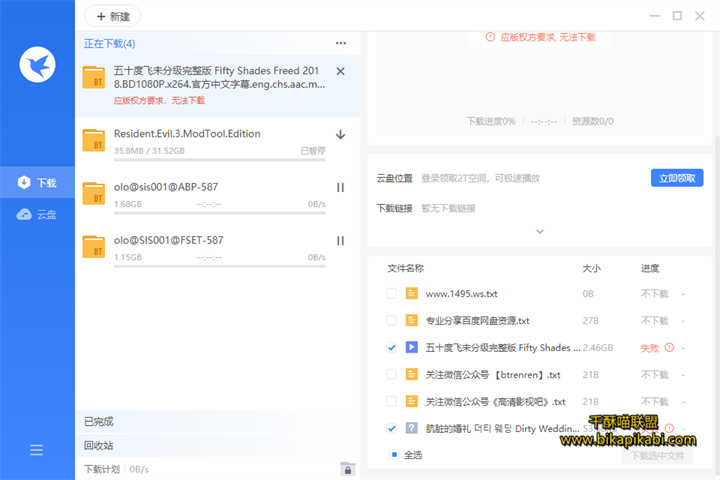The width and height of the screenshot is (720, 480).
Task: Pause the olo@sis001@ABP-587 download
Action: pos(340,187)
